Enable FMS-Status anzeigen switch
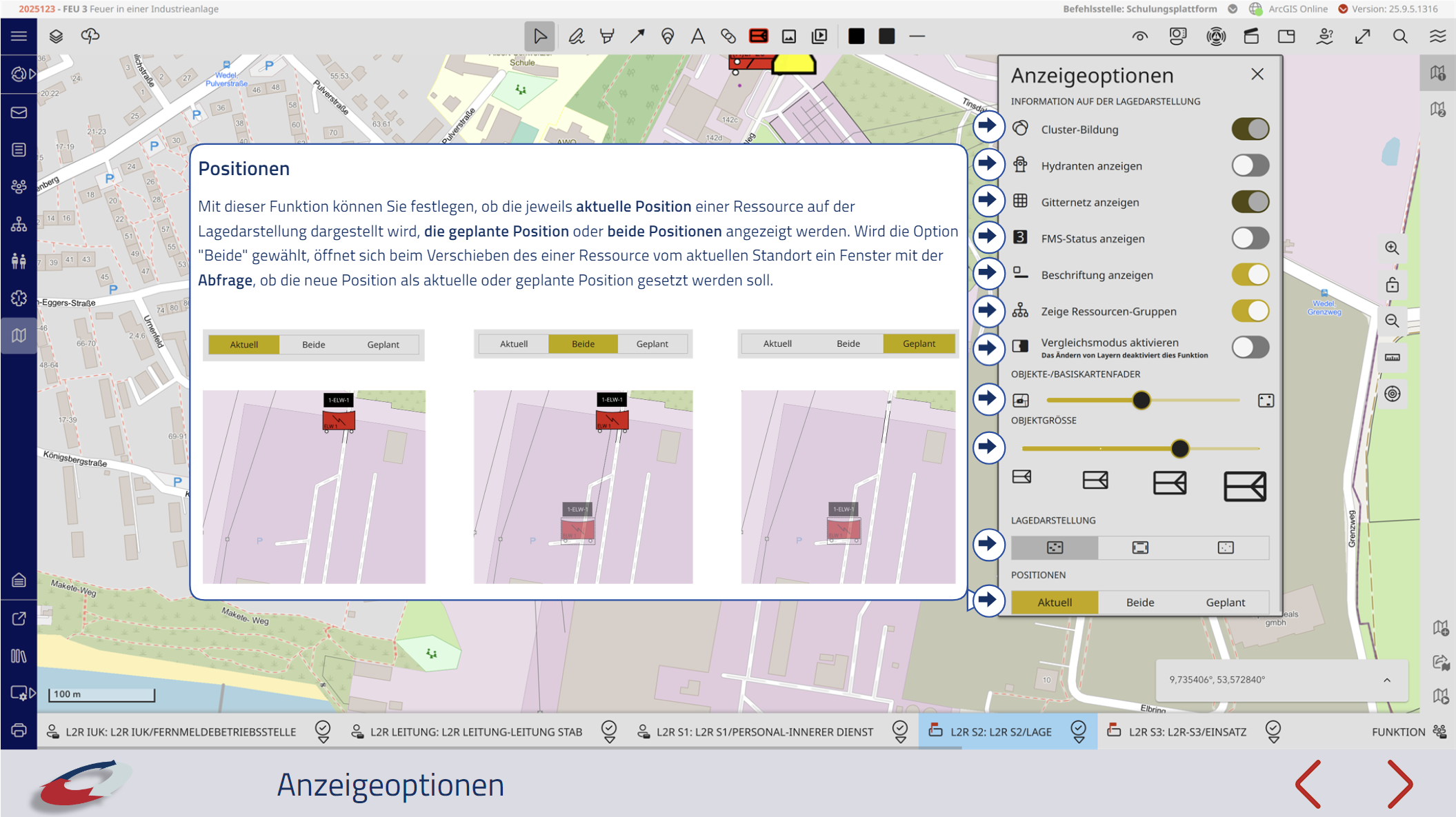This screenshot has height=817, width=1456. pyautogui.click(x=1249, y=239)
